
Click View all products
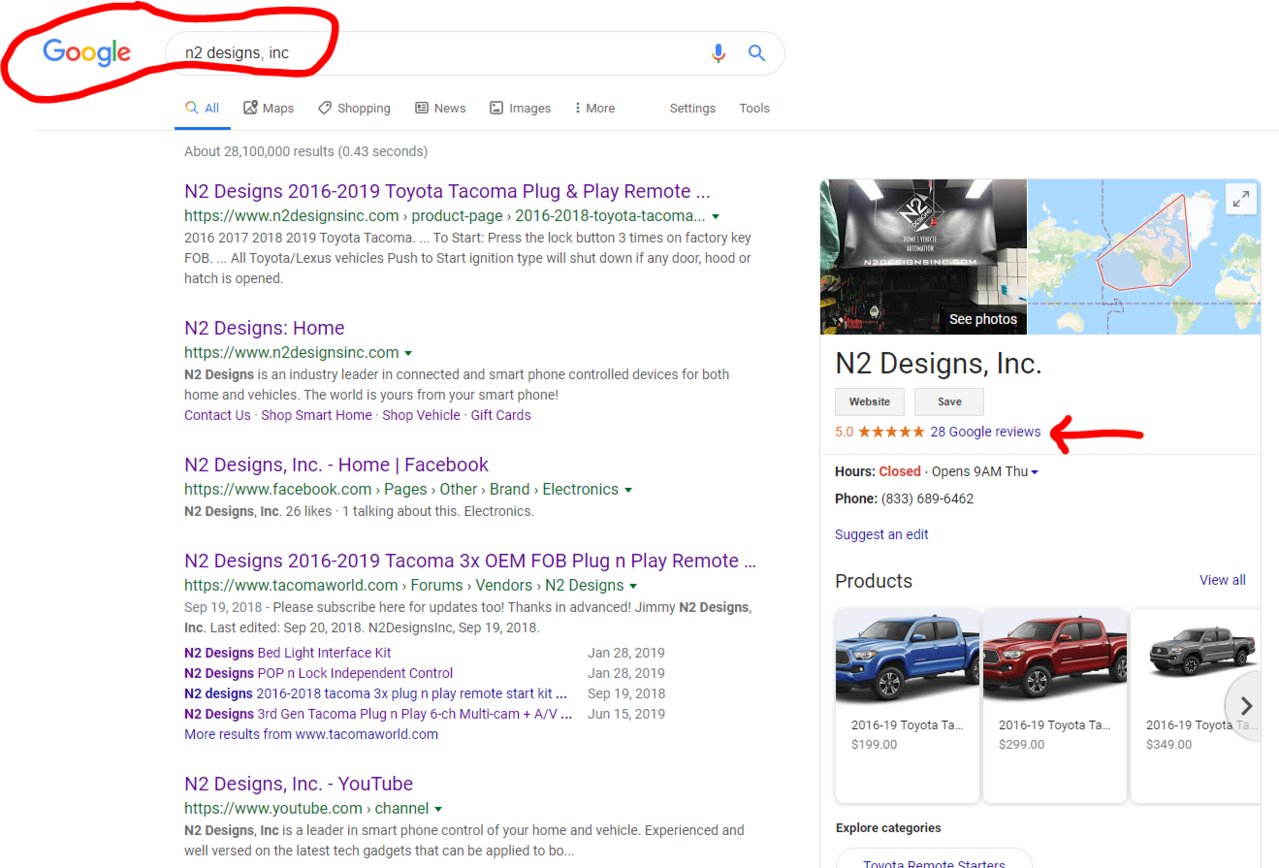pyautogui.click(x=1222, y=580)
